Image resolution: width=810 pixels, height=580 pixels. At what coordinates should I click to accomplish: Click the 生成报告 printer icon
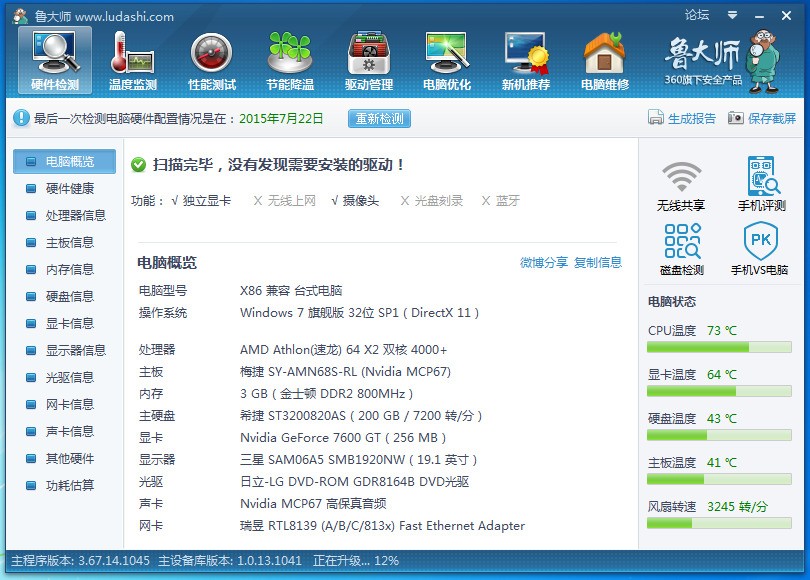656,118
